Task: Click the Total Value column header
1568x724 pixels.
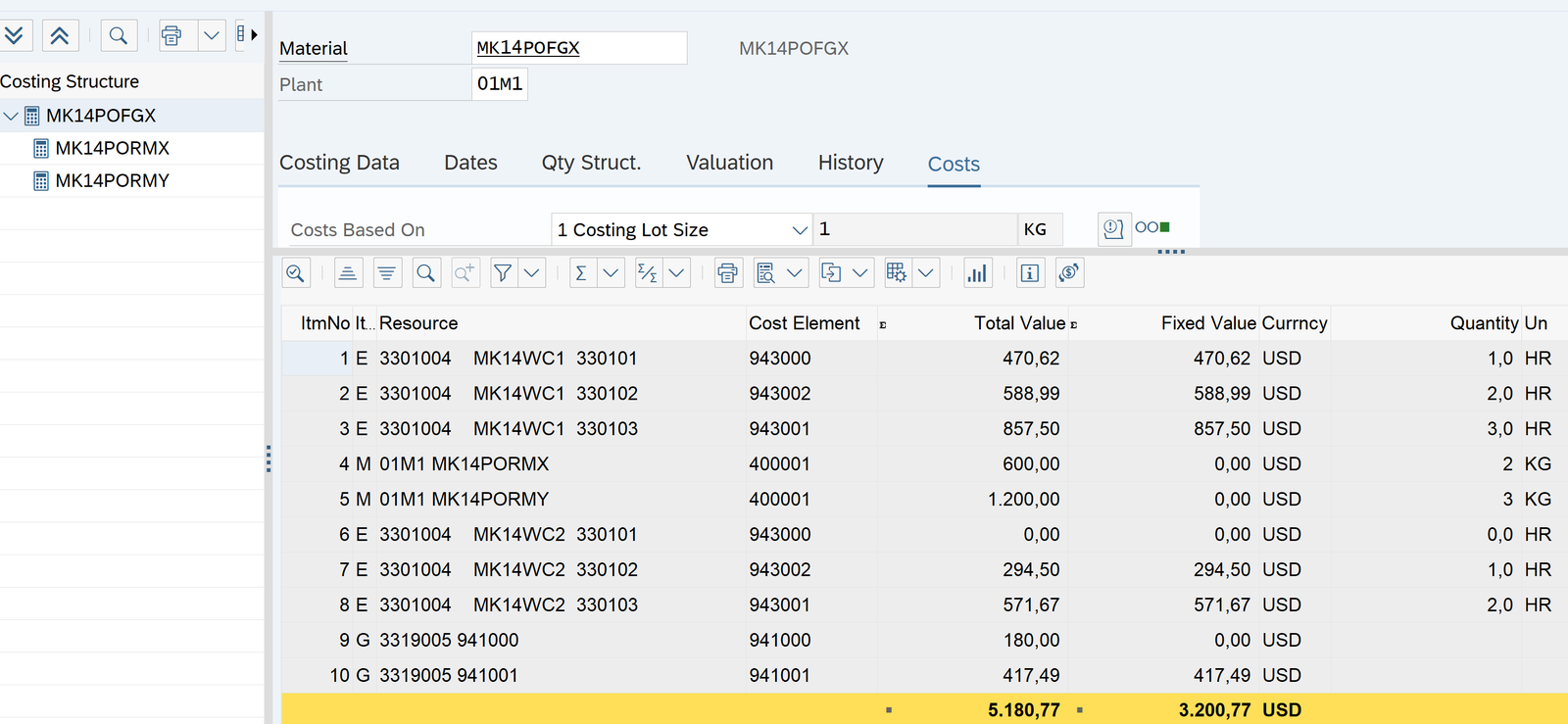Action: click(x=1019, y=323)
